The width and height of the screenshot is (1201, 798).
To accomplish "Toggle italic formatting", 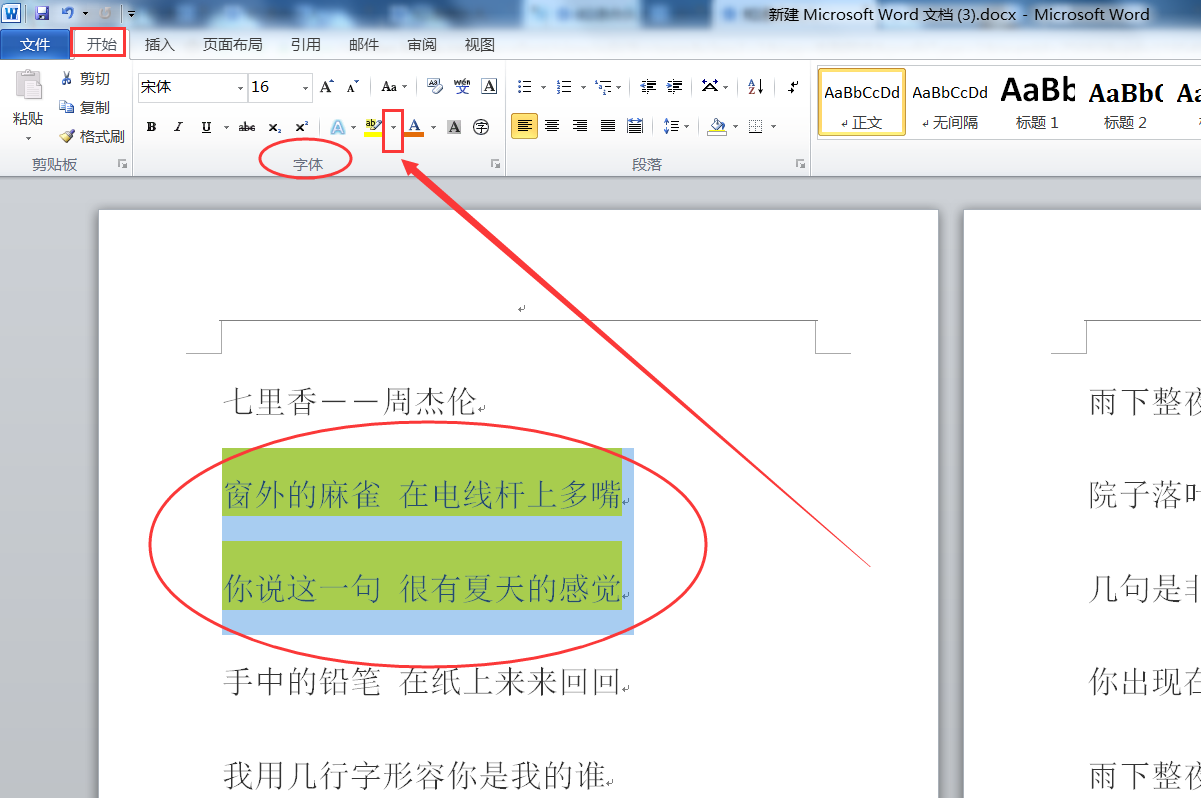I will point(178,127).
